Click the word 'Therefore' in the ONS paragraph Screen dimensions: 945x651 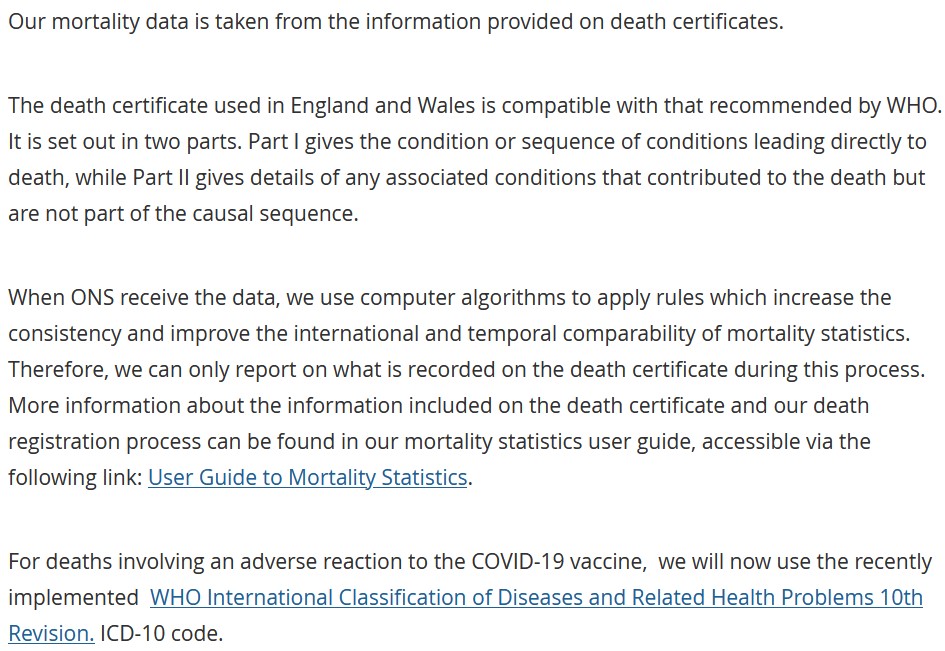click(x=56, y=370)
